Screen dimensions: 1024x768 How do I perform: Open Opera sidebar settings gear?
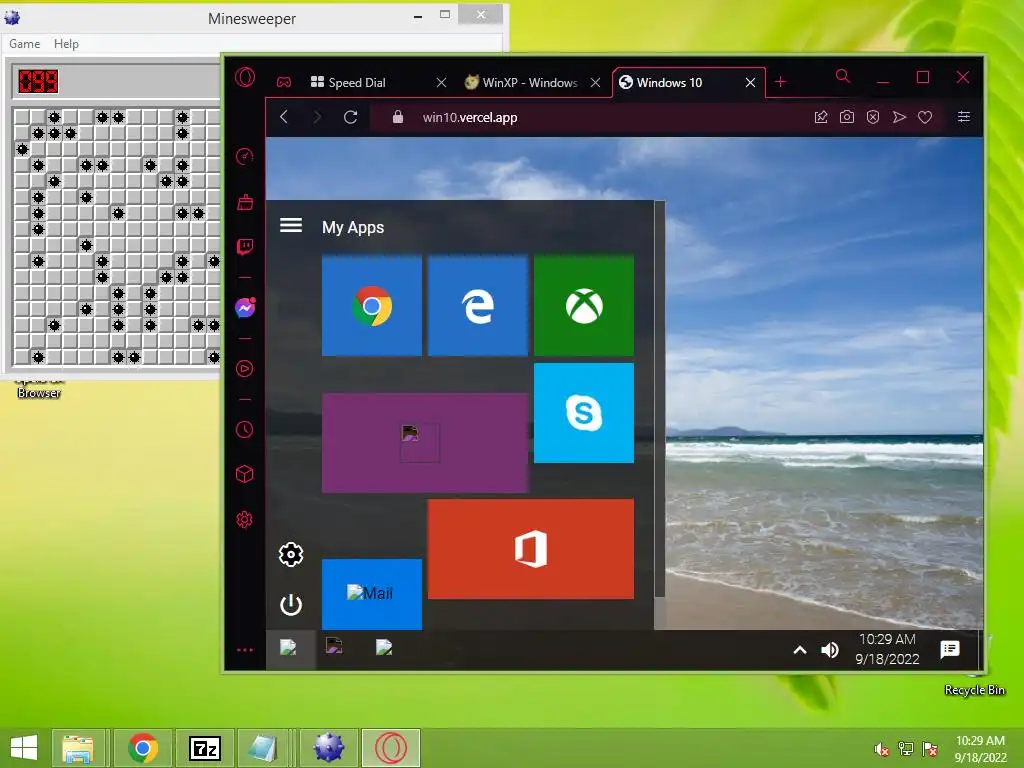[x=245, y=520]
